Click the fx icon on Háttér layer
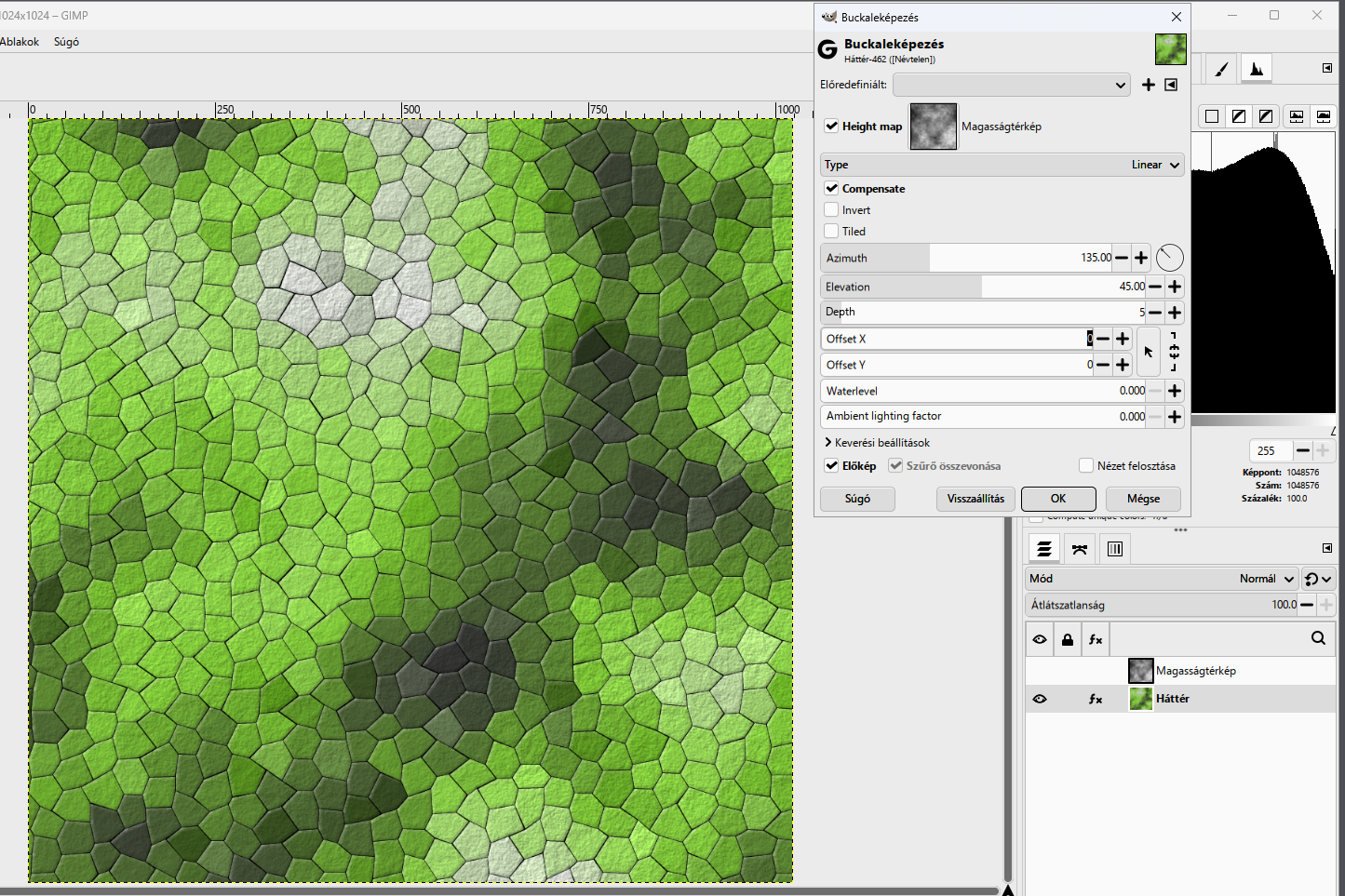 (x=1096, y=699)
